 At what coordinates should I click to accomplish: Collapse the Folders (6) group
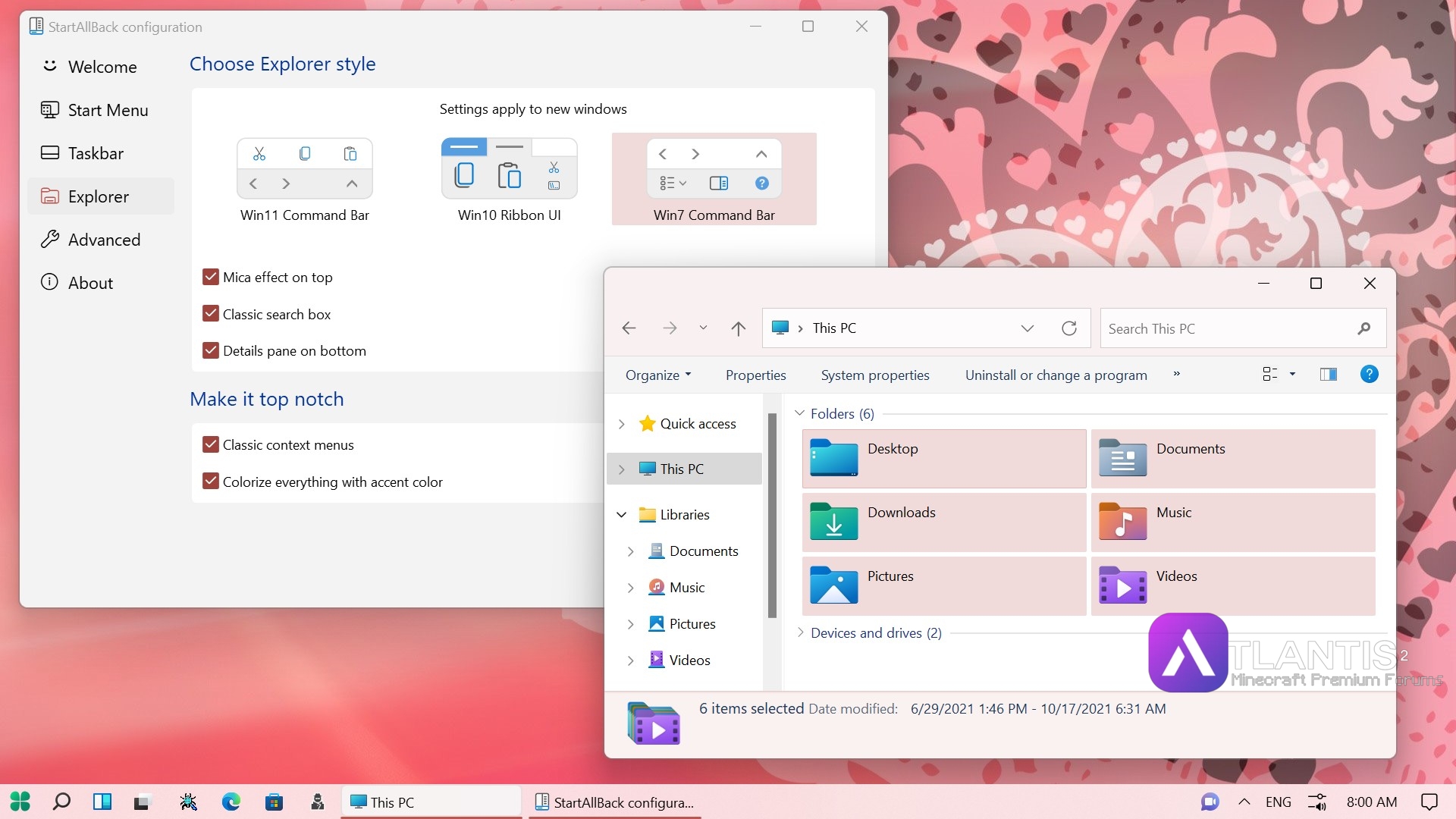(799, 413)
